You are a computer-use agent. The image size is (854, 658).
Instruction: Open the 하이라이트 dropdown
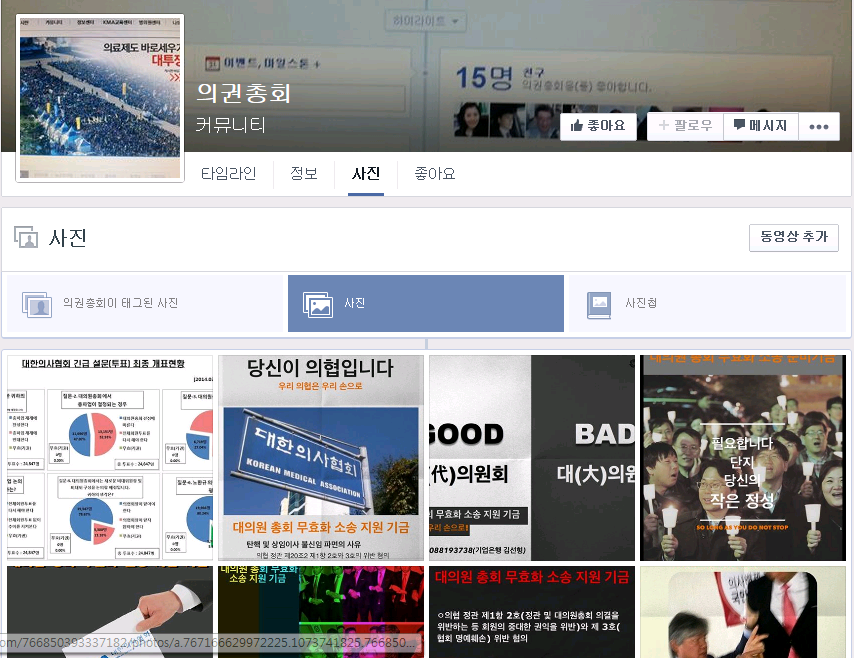click(x=425, y=21)
